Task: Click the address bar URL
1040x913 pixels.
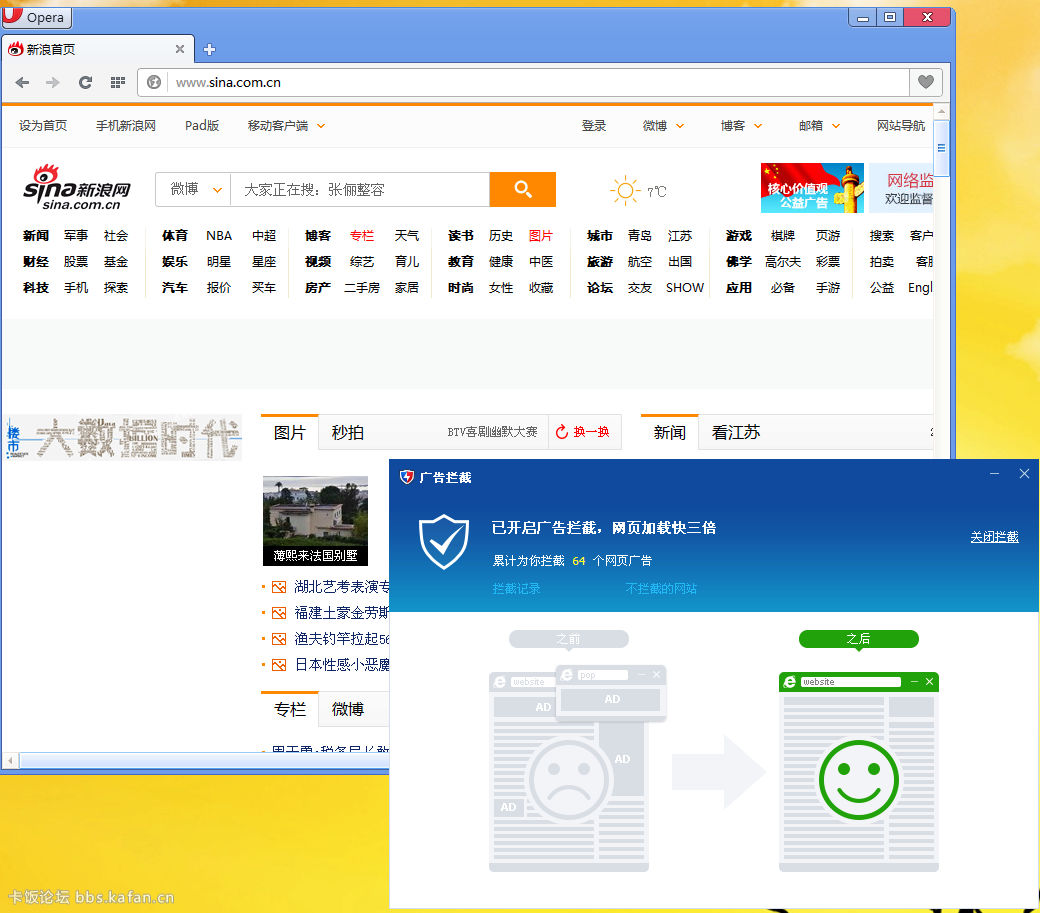Action: point(228,82)
